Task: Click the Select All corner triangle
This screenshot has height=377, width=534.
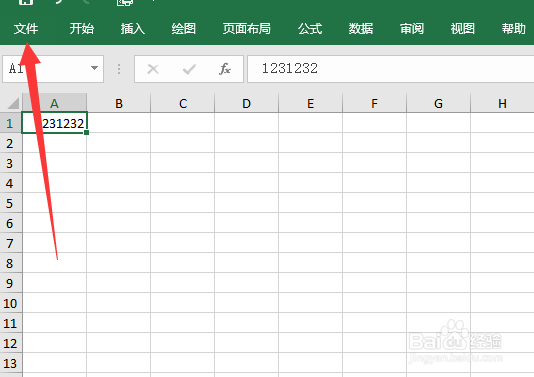Action: click(13, 103)
